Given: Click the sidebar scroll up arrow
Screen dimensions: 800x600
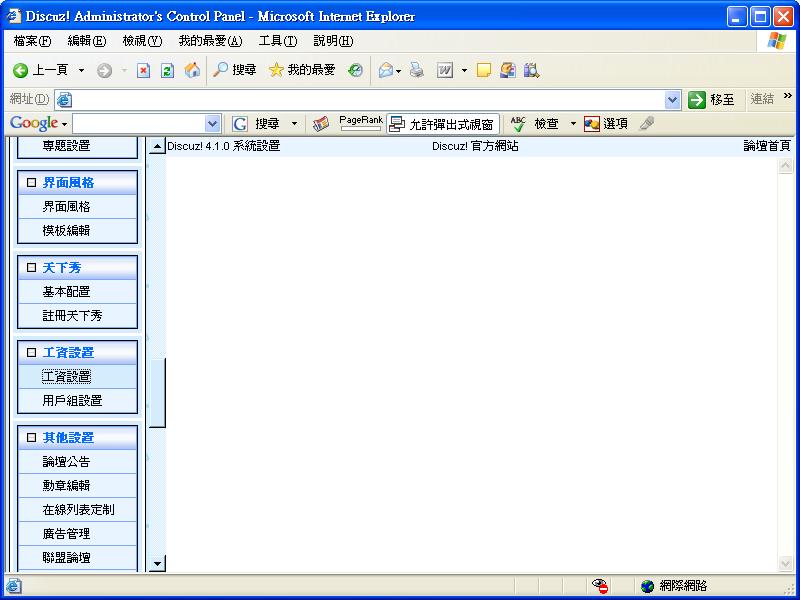Looking at the screenshot, I should [x=157, y=146].
